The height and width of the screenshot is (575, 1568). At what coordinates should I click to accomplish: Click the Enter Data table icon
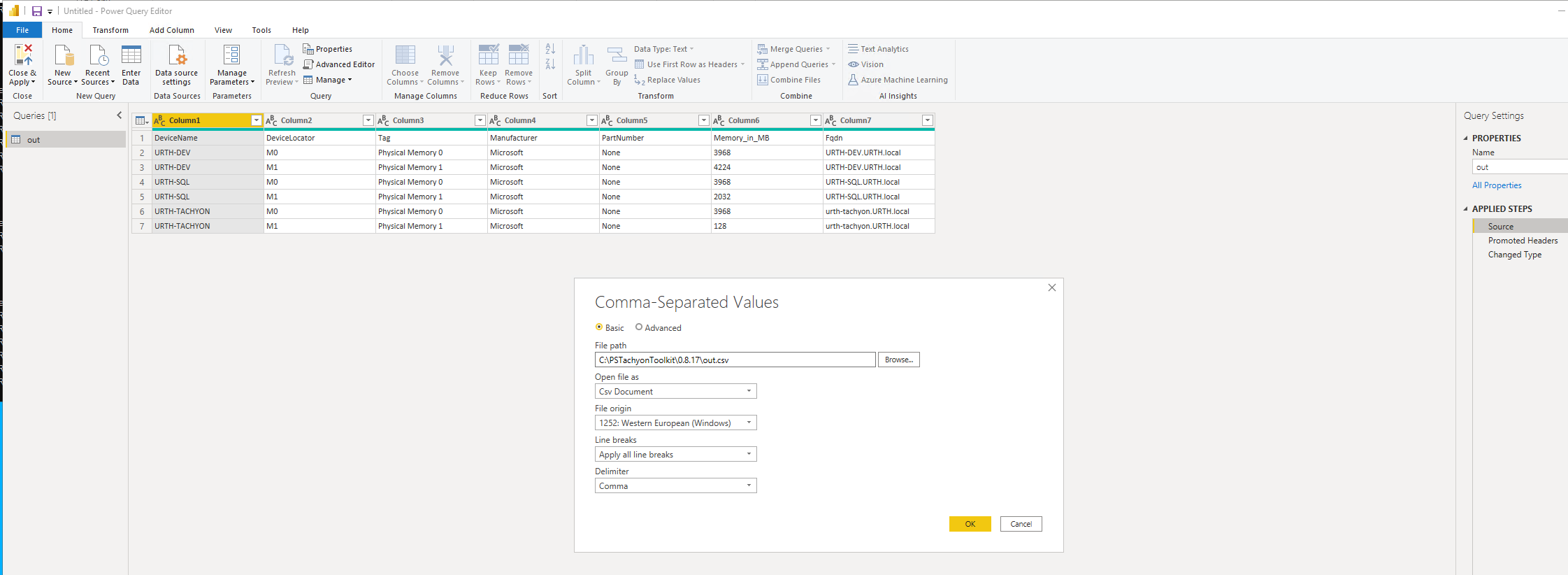point(131,55)
